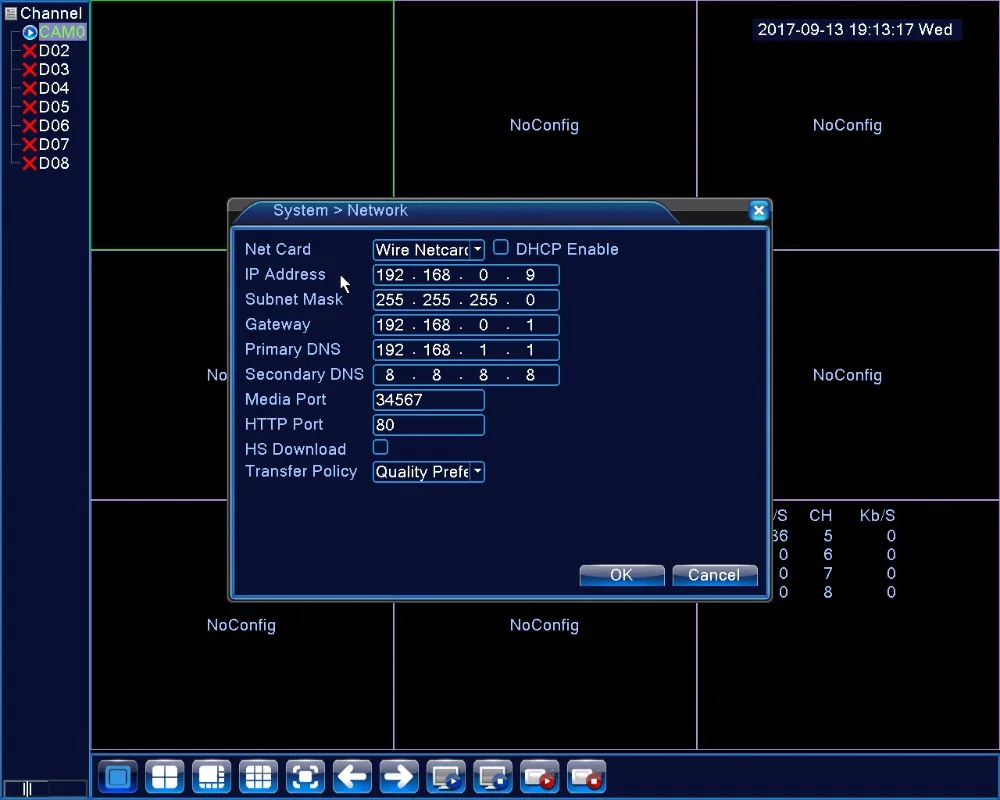Click the Channel list header icon
The image size is (1000, 800).
click(10, 13)
